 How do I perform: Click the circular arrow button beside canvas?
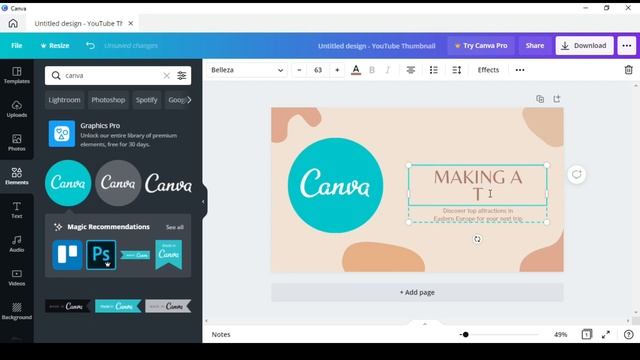click(576, 174)
